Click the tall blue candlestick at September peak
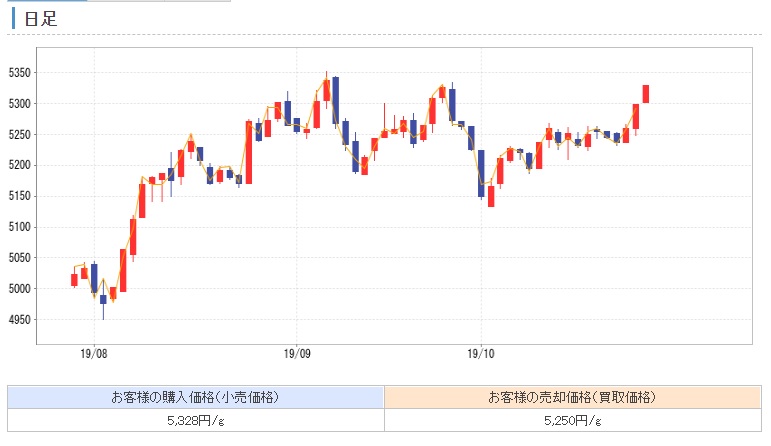 (x=336, y=100)
